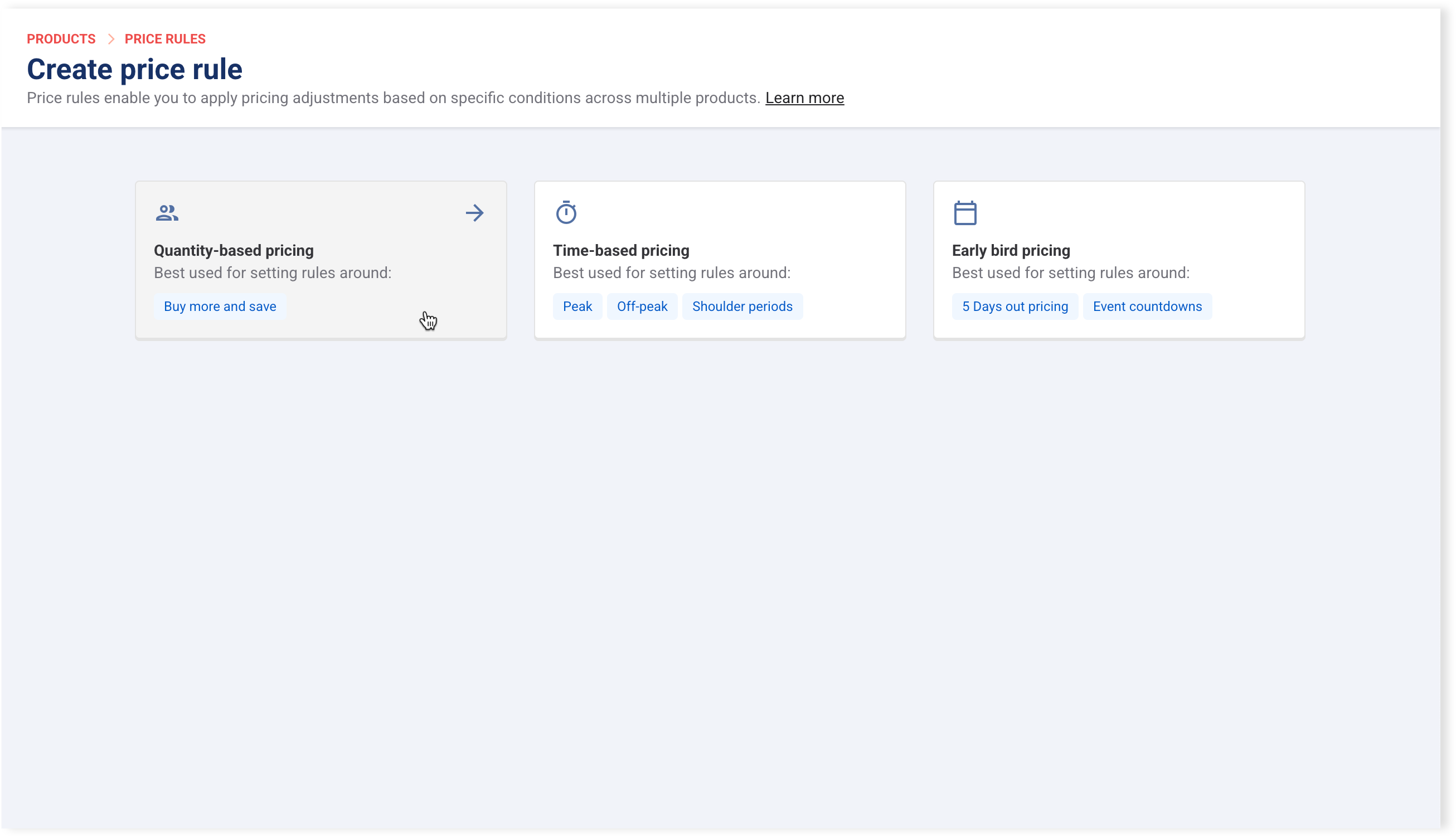
Task: Click the stopwatch icon on Time-based card
Action: pos(566,213)
